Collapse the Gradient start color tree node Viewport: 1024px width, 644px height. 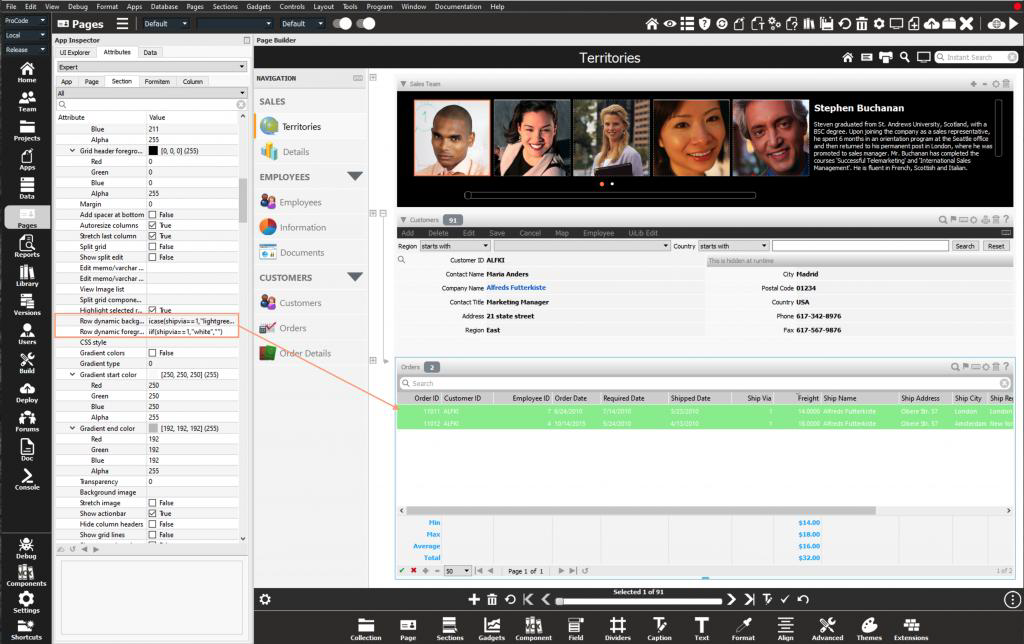73,374
